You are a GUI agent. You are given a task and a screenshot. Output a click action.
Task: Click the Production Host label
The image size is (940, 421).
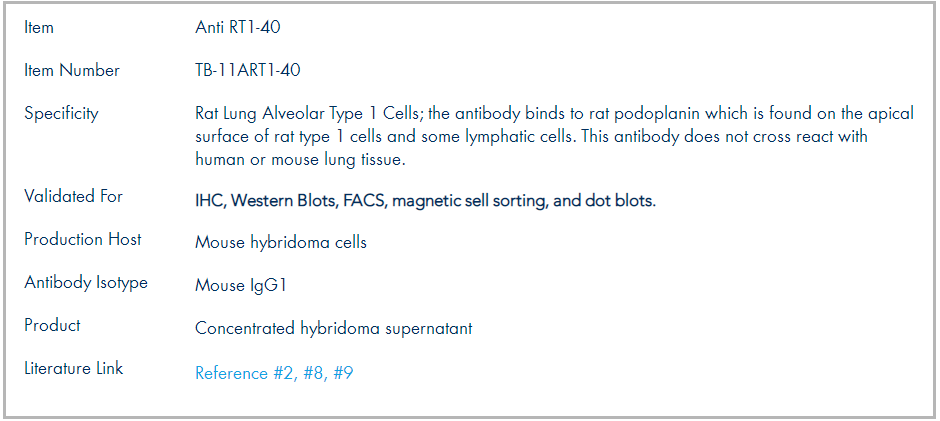pos(83,239)
